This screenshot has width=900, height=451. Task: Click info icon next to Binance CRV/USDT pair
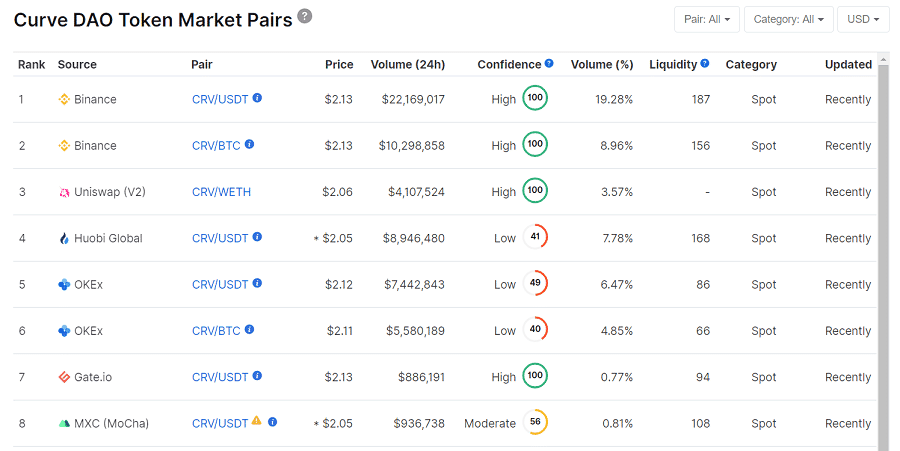click(257, 98)
